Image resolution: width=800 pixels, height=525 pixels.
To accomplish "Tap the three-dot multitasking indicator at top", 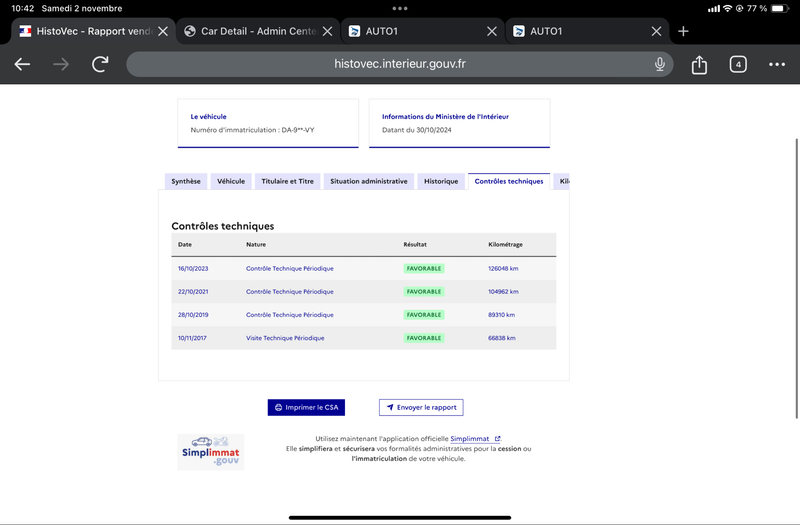I will pyautogui.click(x=400, y=8).
